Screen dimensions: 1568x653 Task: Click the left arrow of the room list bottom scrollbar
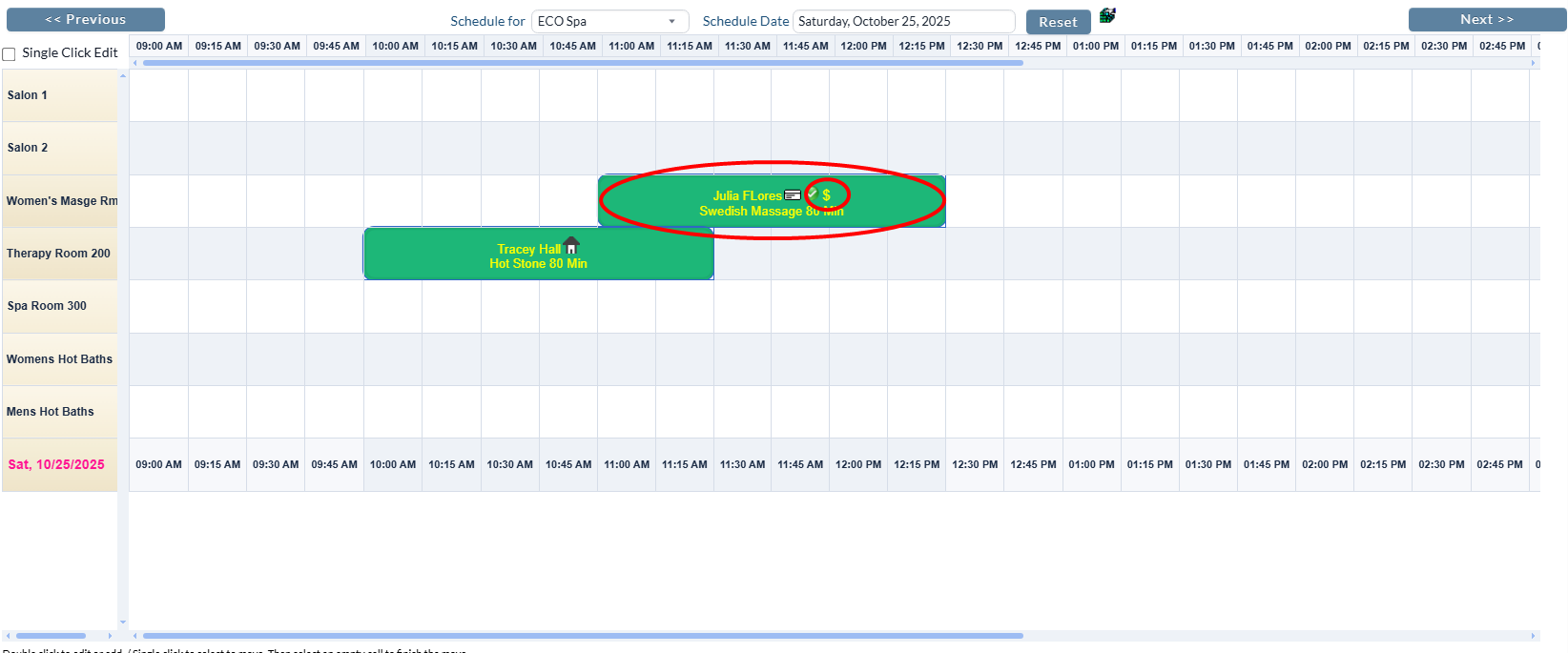click(8, 636)
